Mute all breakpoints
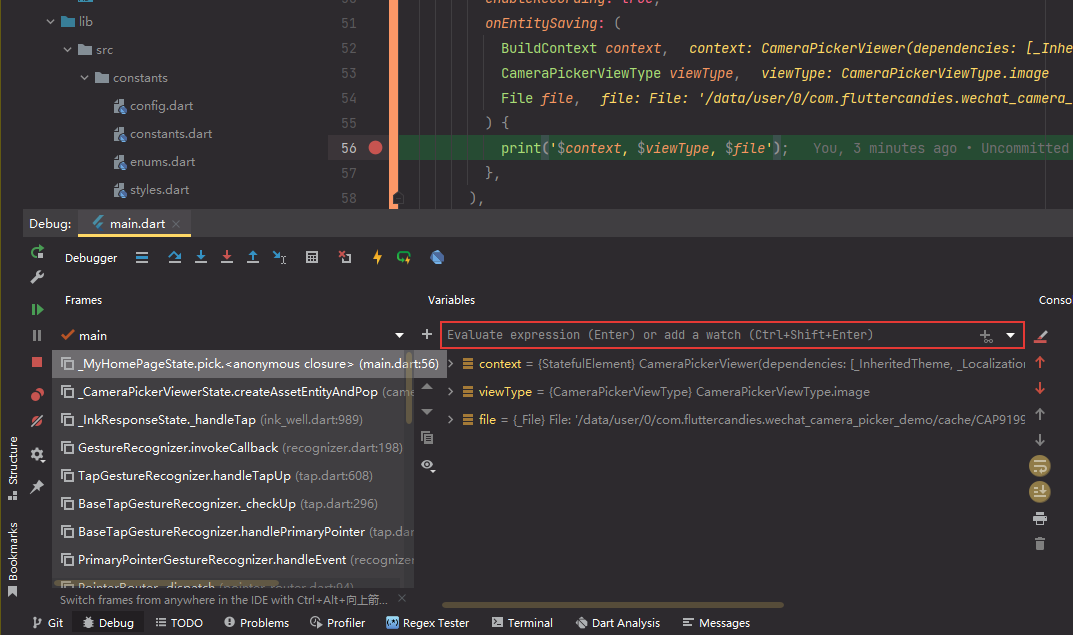The width and height of the screenshot is (1073, 635). pos(36,422)
